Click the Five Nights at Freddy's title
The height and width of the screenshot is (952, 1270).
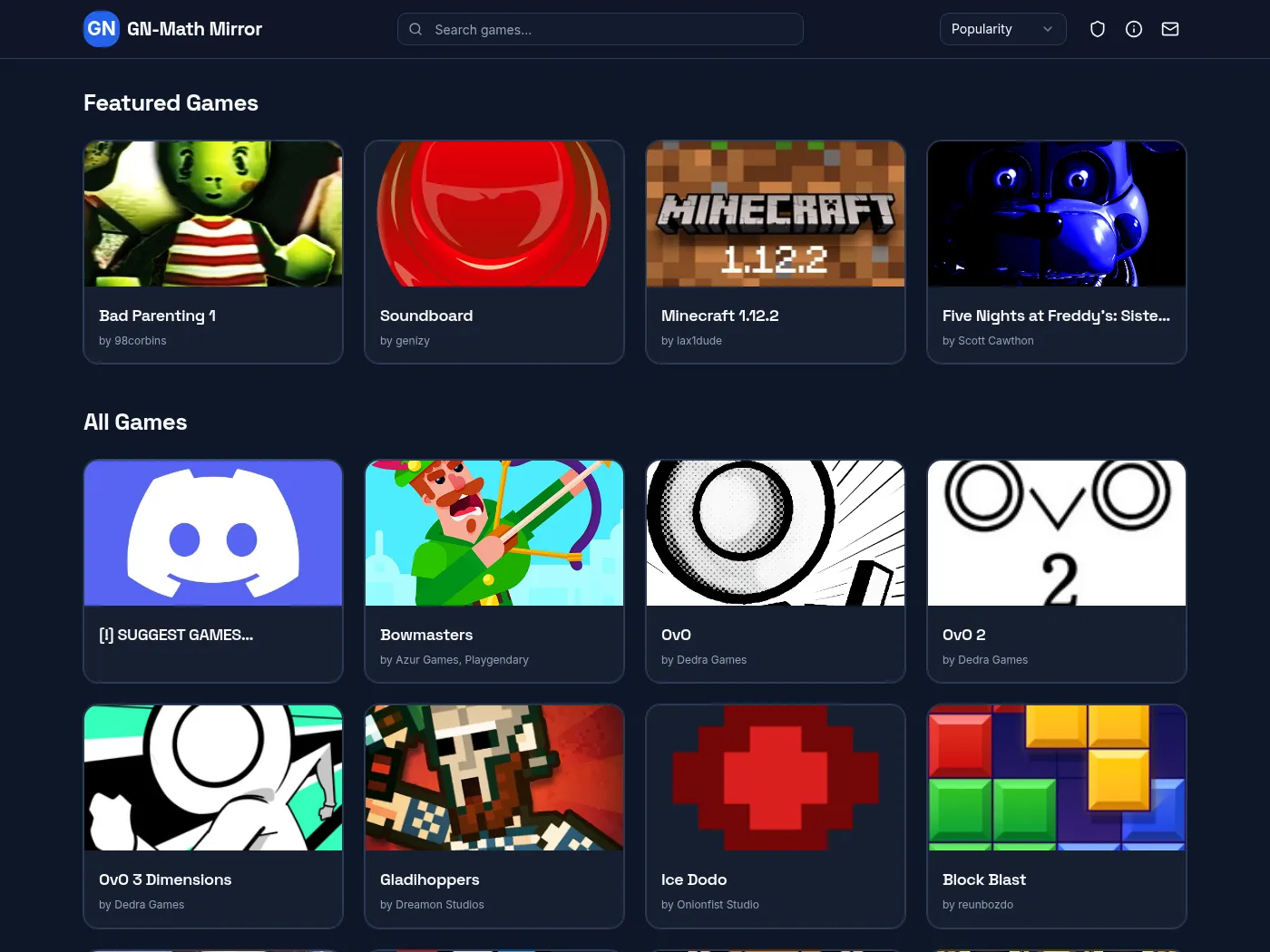[x=1056, y=316]
